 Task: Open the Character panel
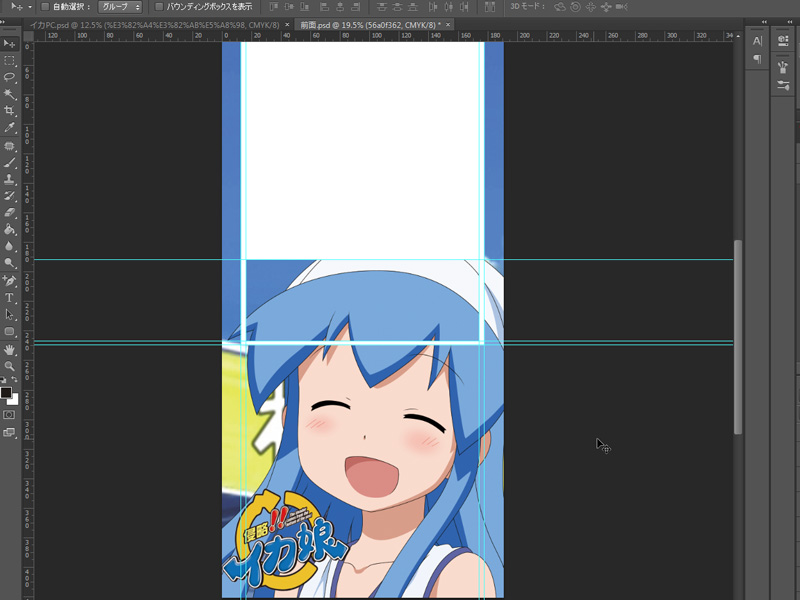(758, 41)
